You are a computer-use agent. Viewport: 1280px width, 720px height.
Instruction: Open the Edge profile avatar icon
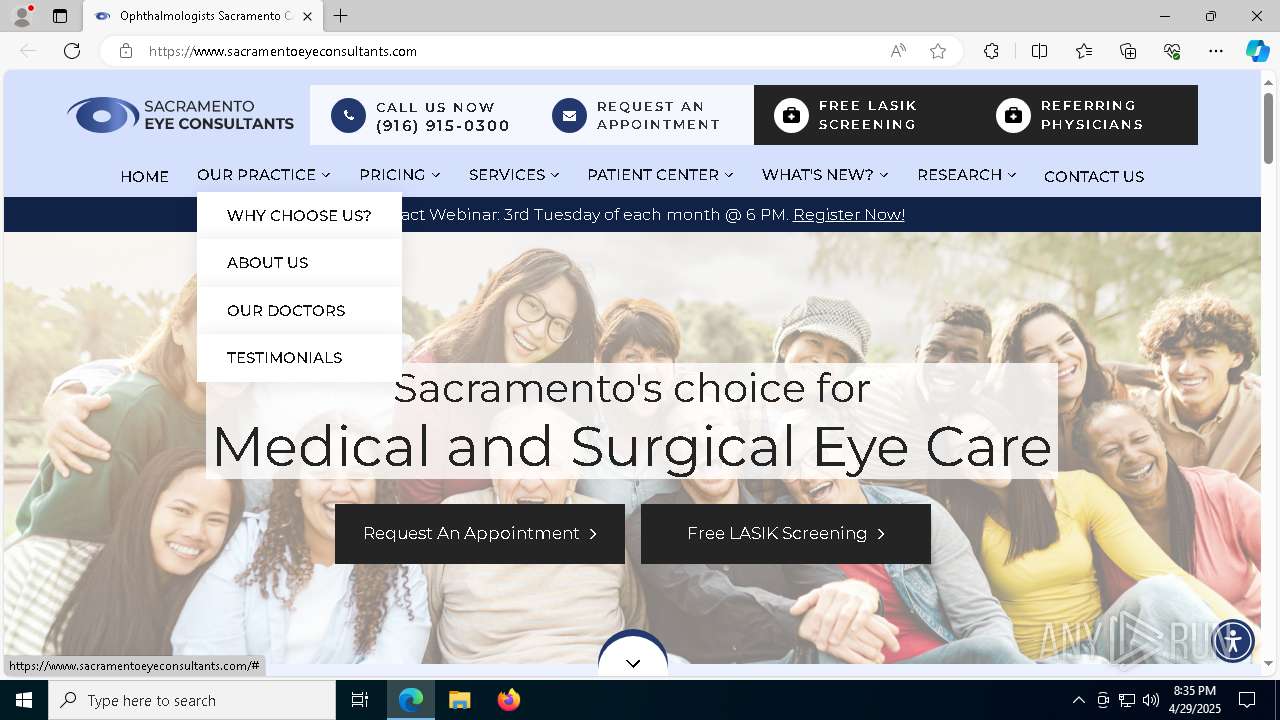tap(22, 16)
